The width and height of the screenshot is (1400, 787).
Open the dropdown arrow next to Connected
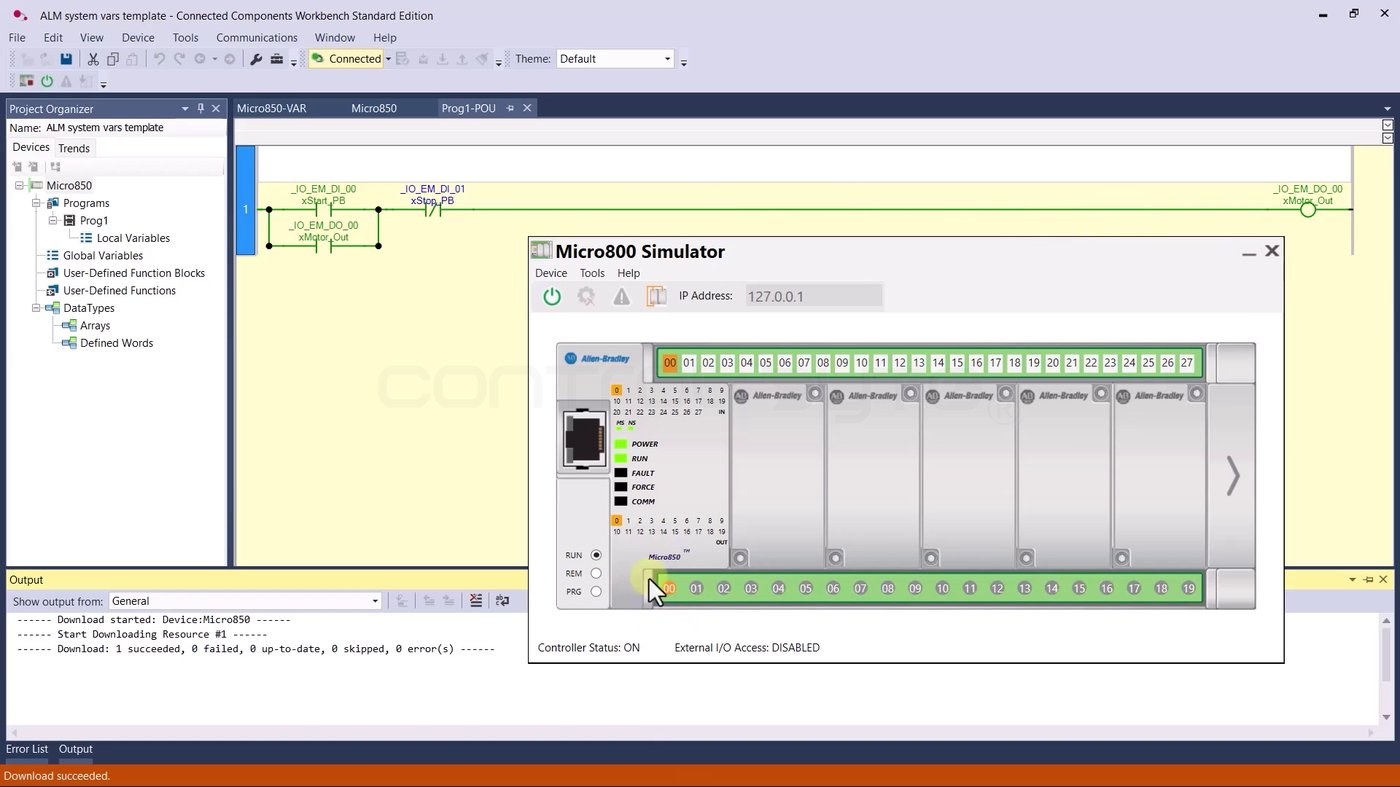[x=388, y=59]
